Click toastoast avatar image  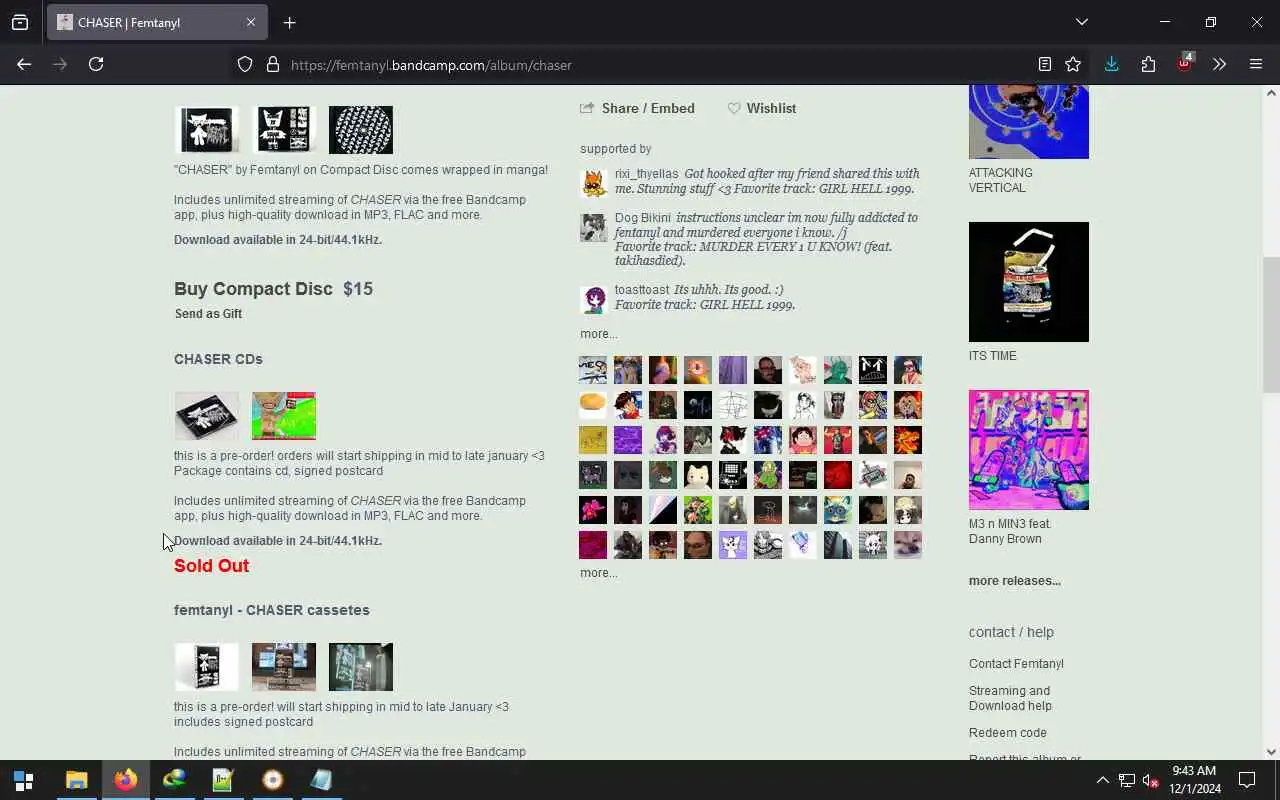pyautogui.click(x=594, y=300)
